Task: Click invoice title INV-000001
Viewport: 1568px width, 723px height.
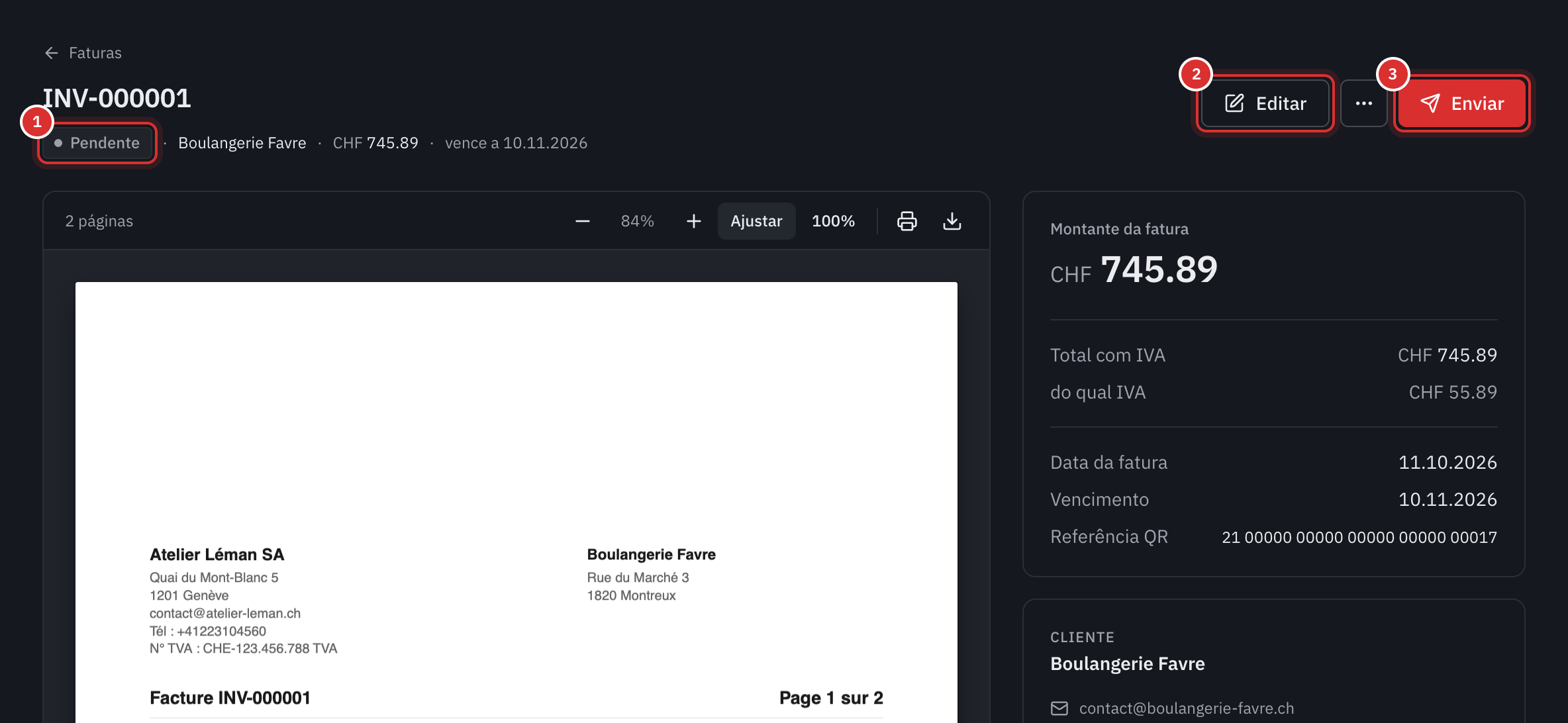Action: pyautogui.click(x=117, y=99)
